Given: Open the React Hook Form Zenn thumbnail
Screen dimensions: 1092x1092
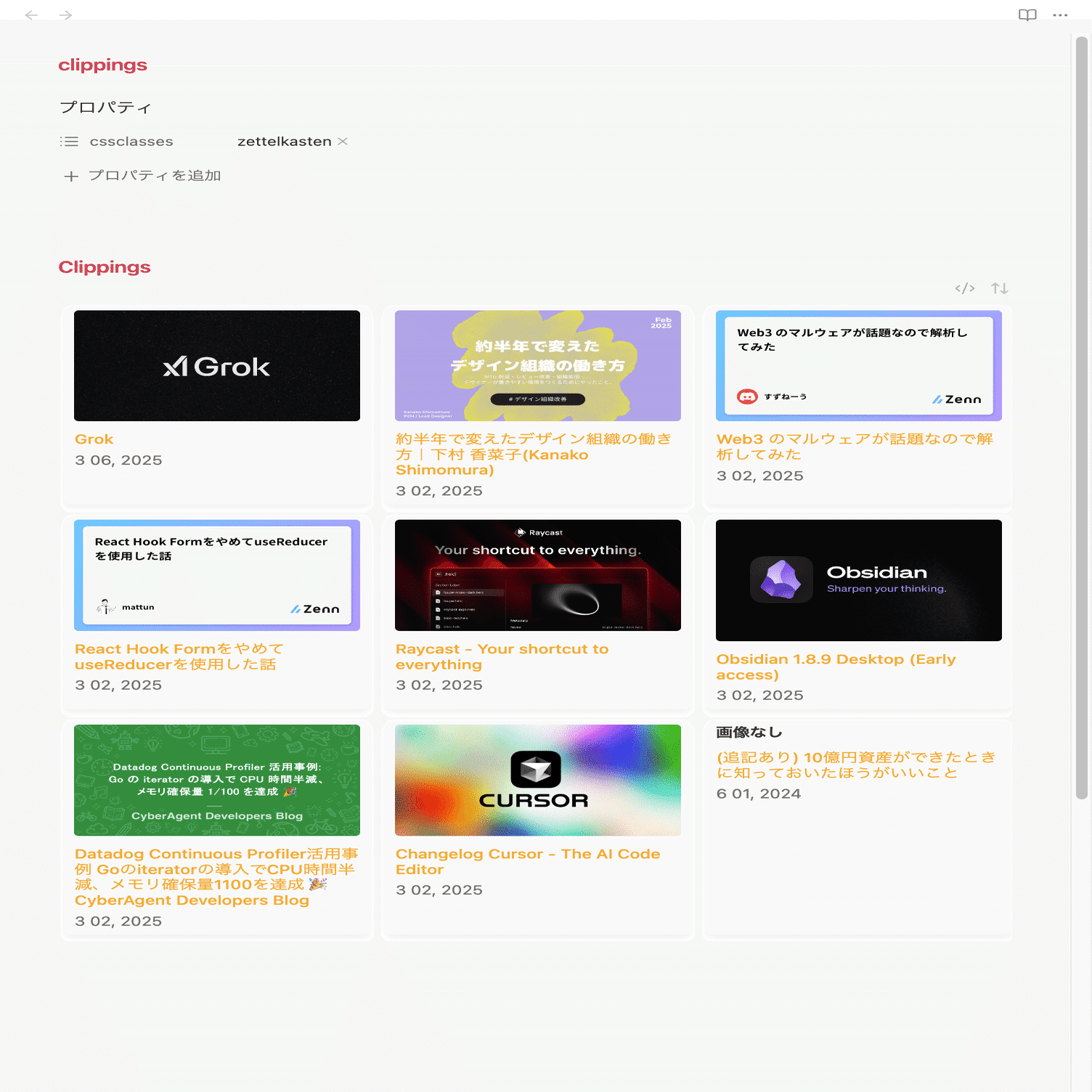Looking at the screenshot, I should pos(217,575).
